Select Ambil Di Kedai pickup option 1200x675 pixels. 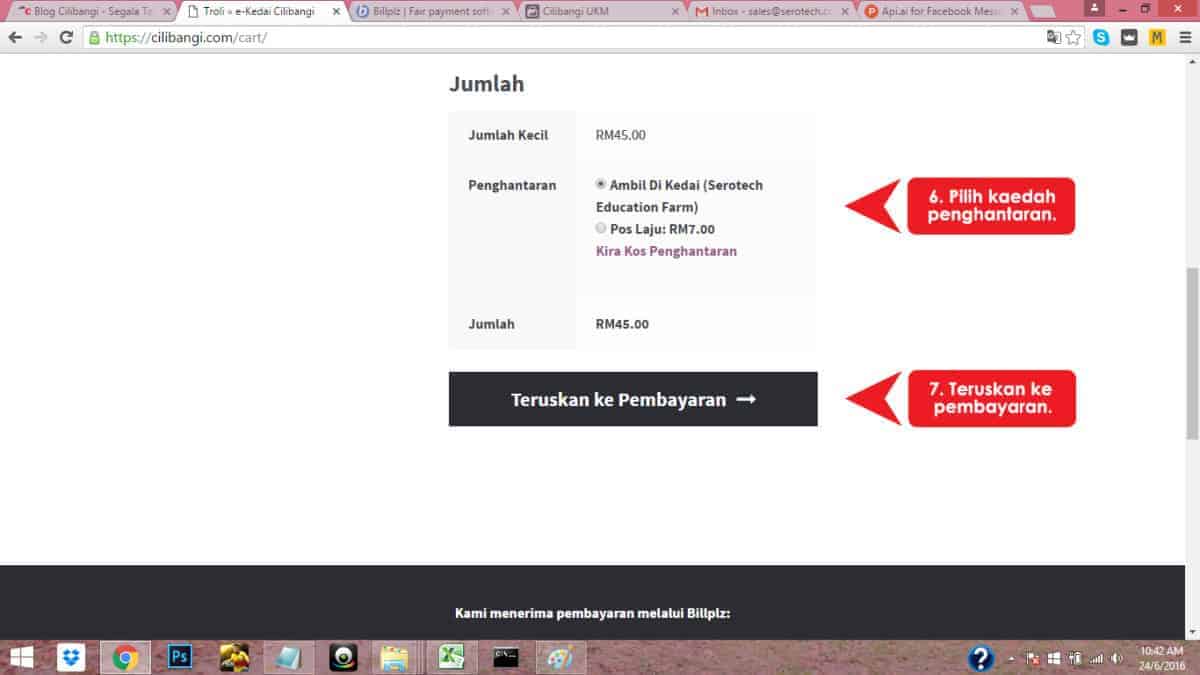click(x=601, y=185)
